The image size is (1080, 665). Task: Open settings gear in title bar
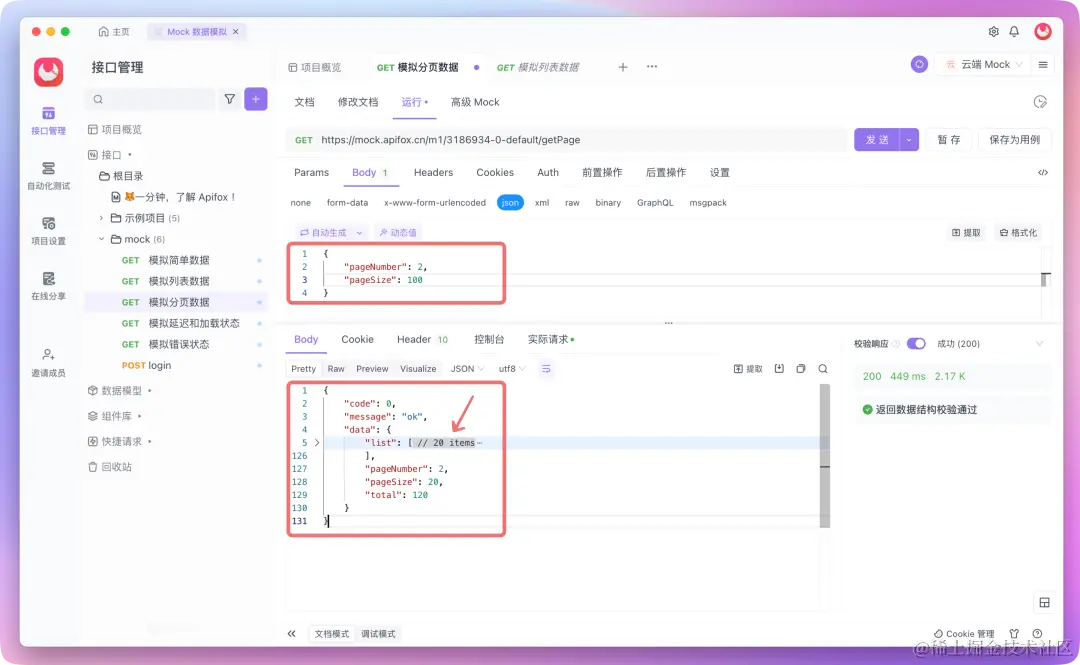993,32
